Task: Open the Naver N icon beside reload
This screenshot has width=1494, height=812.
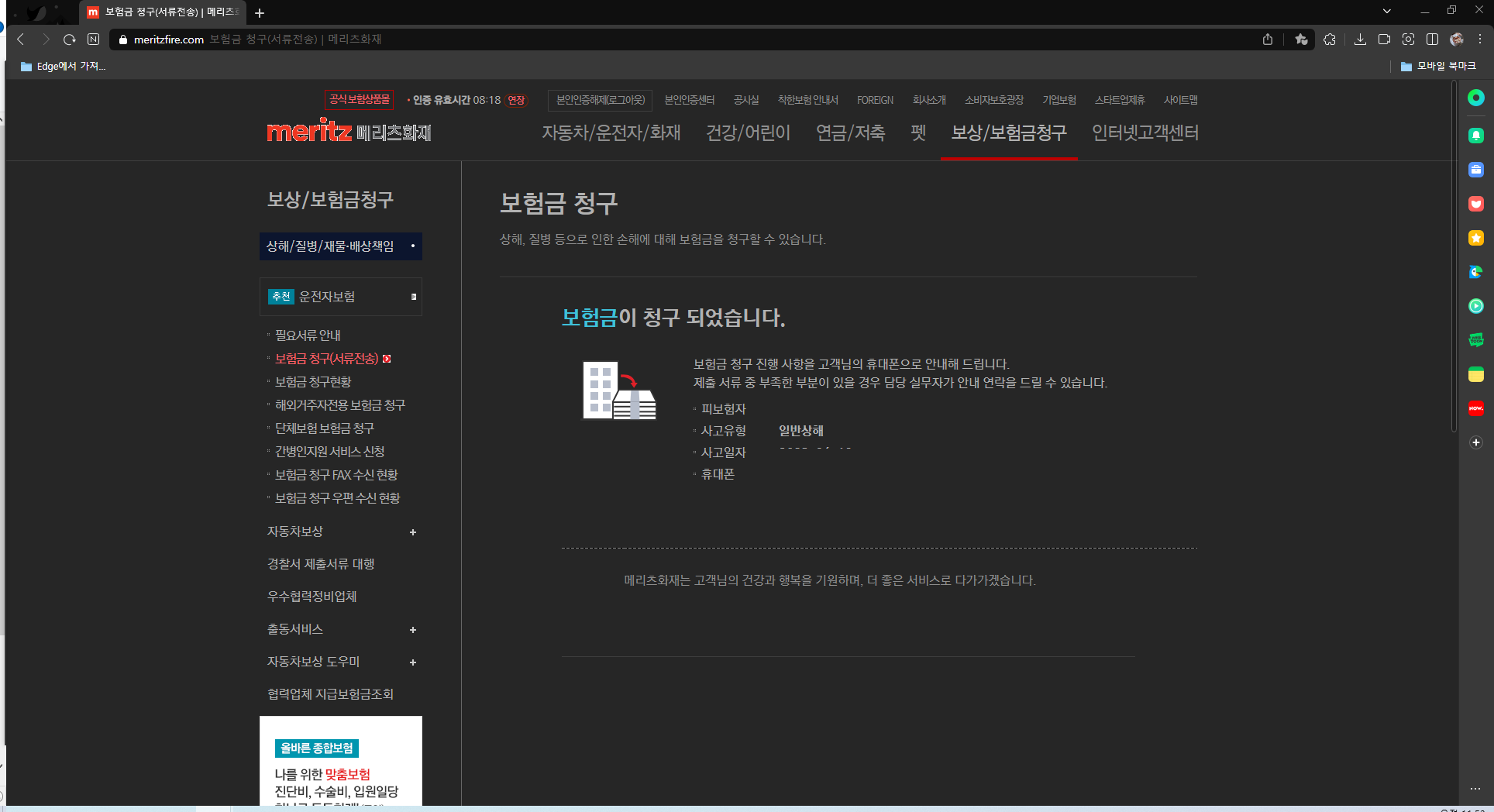Action: coord(94,40)
